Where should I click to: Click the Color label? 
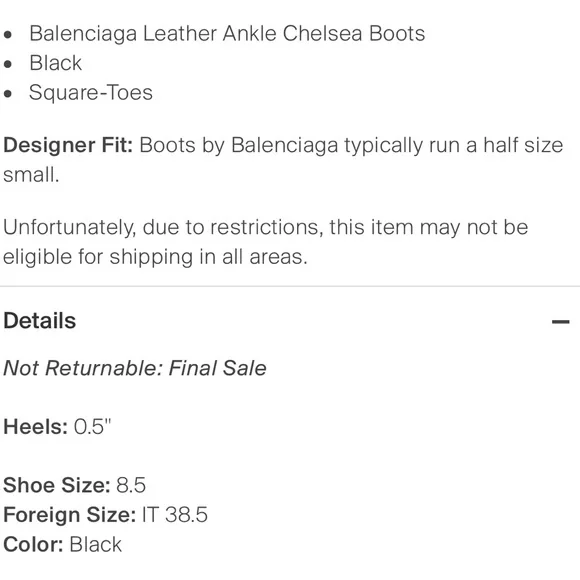[33, 544]
